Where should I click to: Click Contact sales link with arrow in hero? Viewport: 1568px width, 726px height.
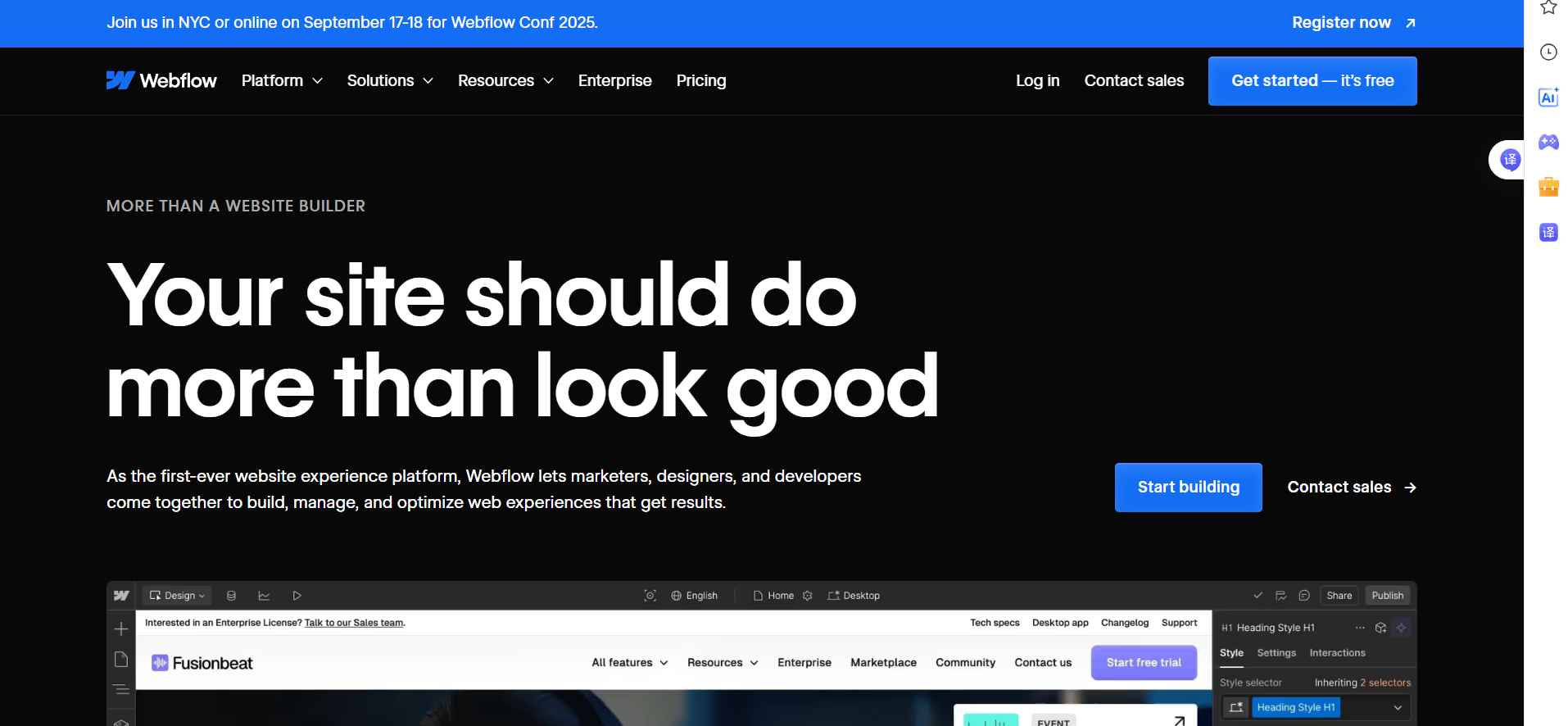1352,488
